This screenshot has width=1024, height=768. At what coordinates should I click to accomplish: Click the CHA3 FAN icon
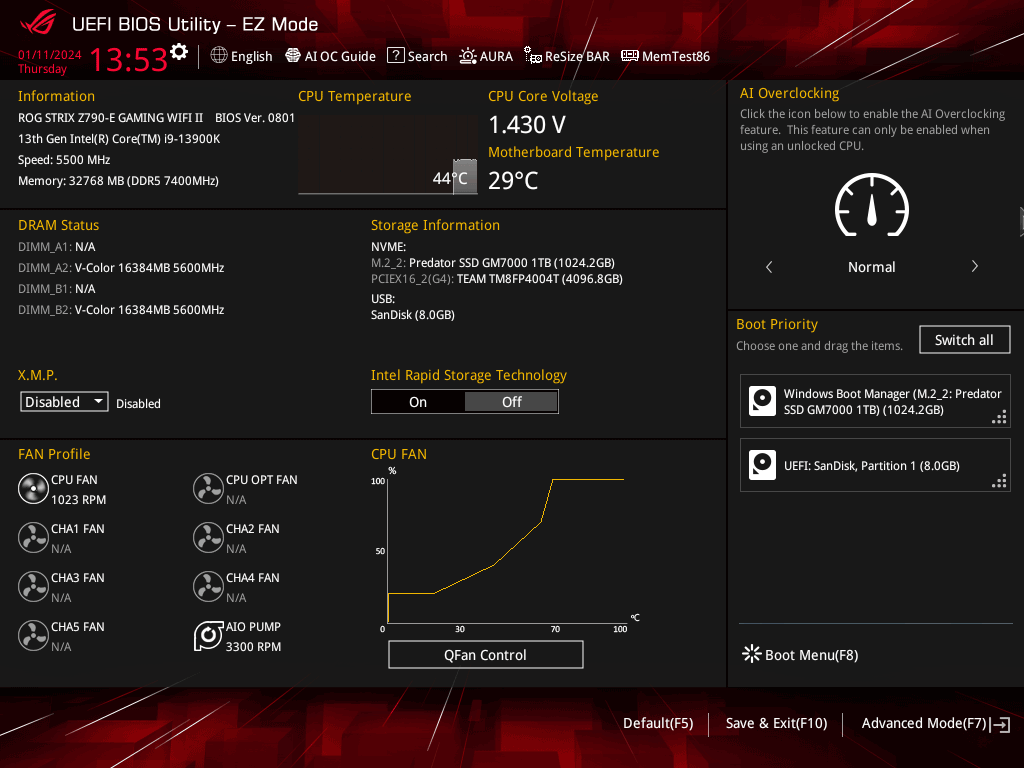33,586
